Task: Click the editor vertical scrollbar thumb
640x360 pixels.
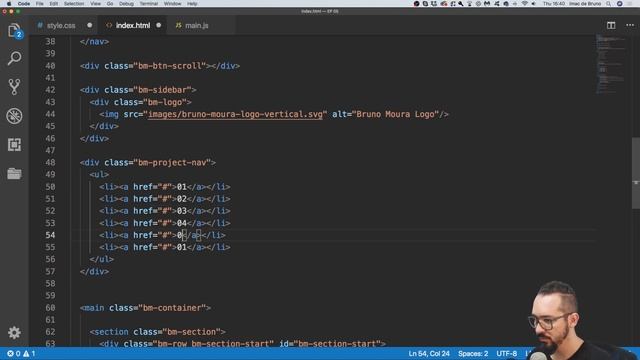Action: pos(636,173)
